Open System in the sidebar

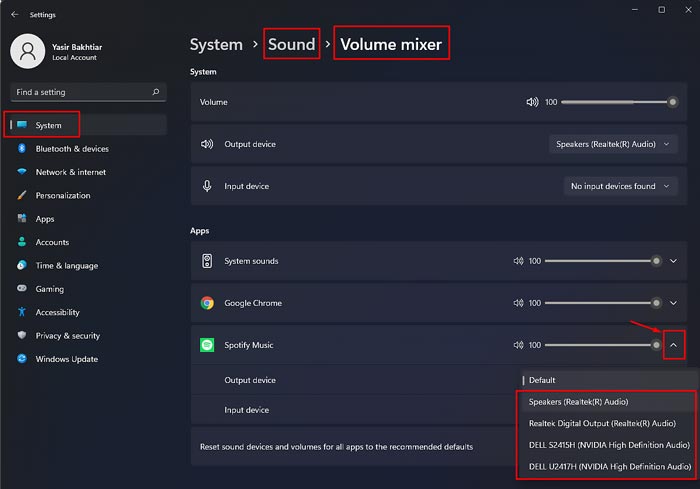(88, 125)
